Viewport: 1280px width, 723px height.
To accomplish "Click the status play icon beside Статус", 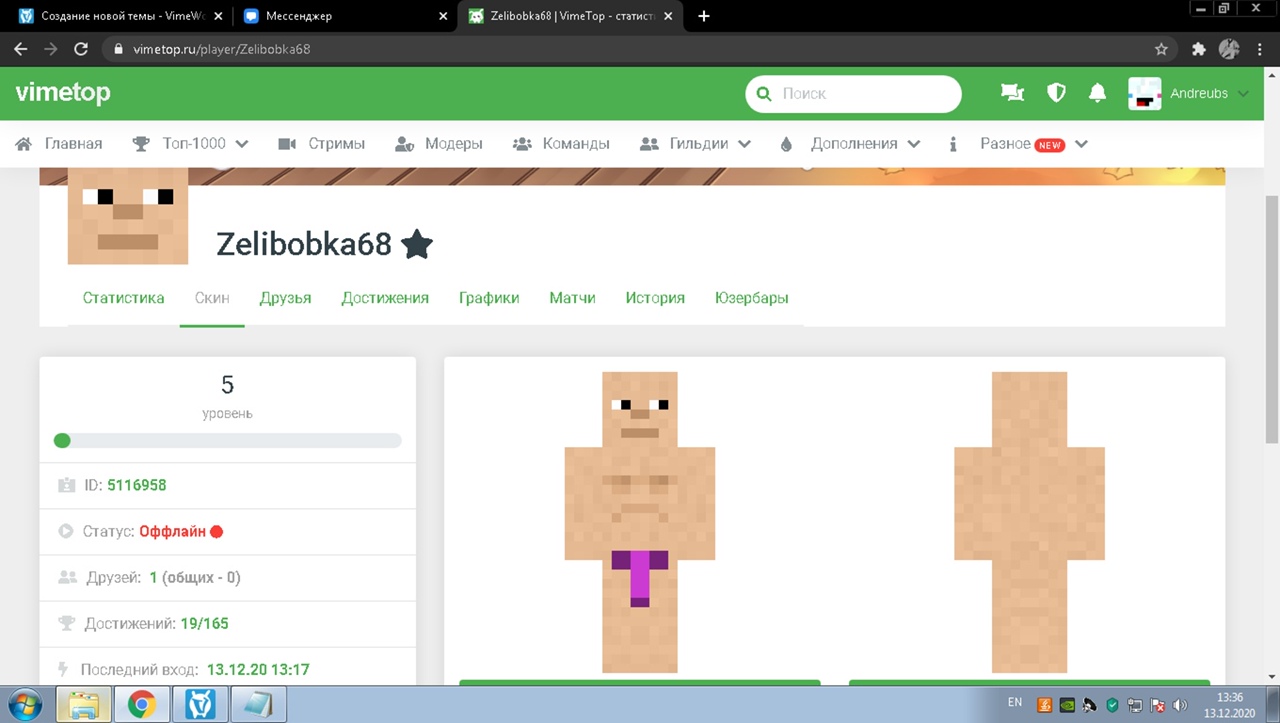I will [66, 531].
